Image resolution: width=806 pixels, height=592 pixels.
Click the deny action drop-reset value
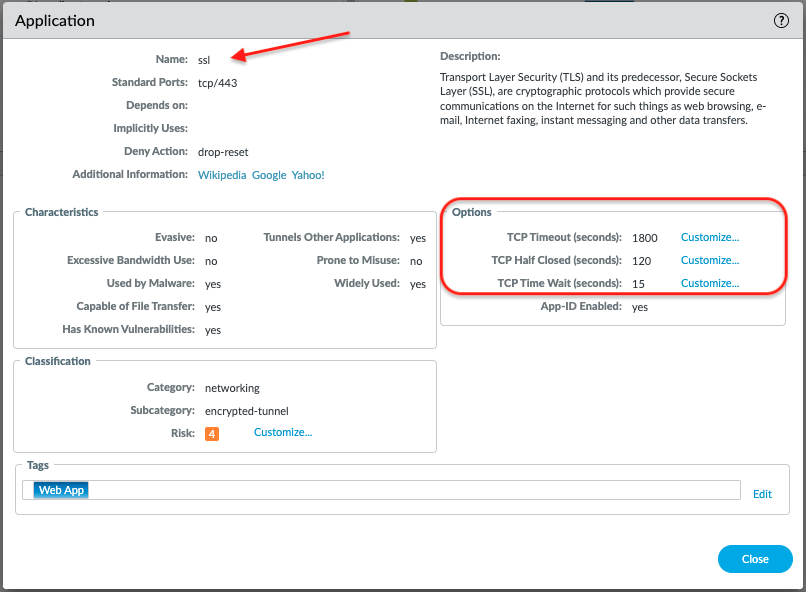coord(223,153)
